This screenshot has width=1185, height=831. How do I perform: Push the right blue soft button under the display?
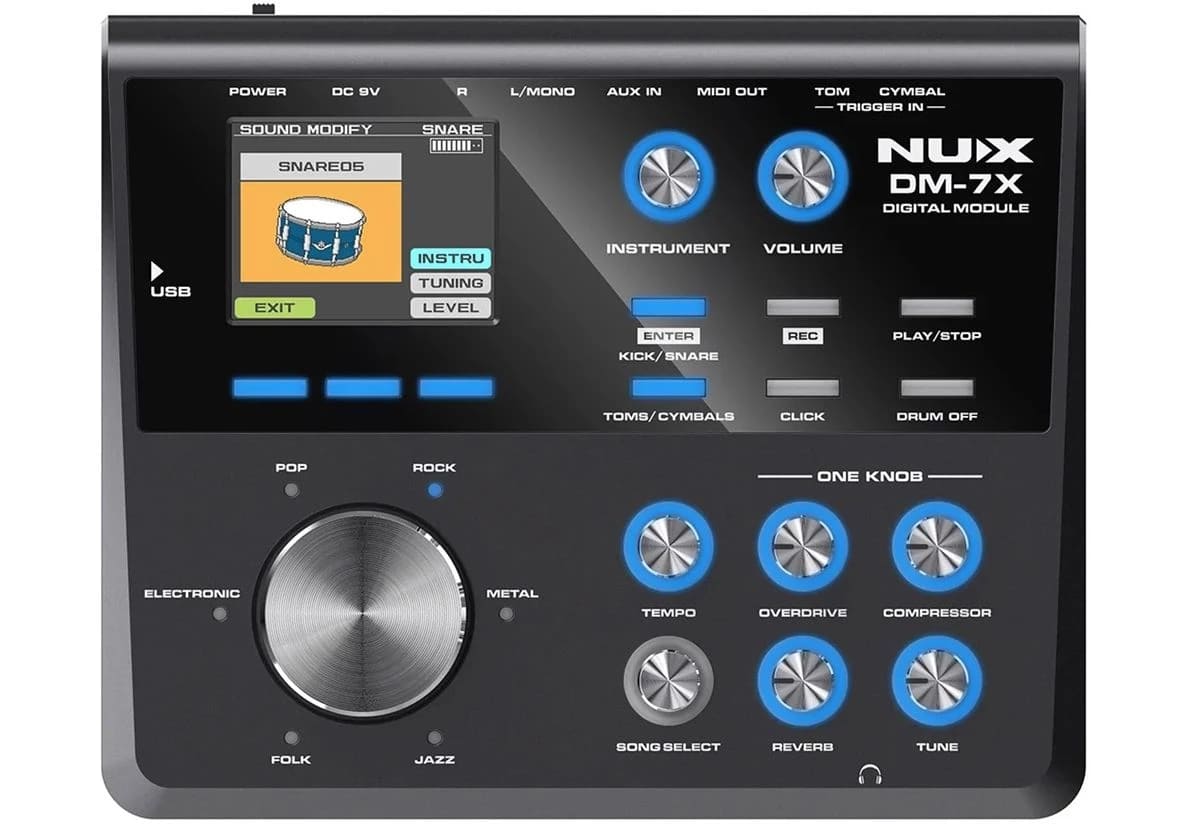click(x=456, y=388)
